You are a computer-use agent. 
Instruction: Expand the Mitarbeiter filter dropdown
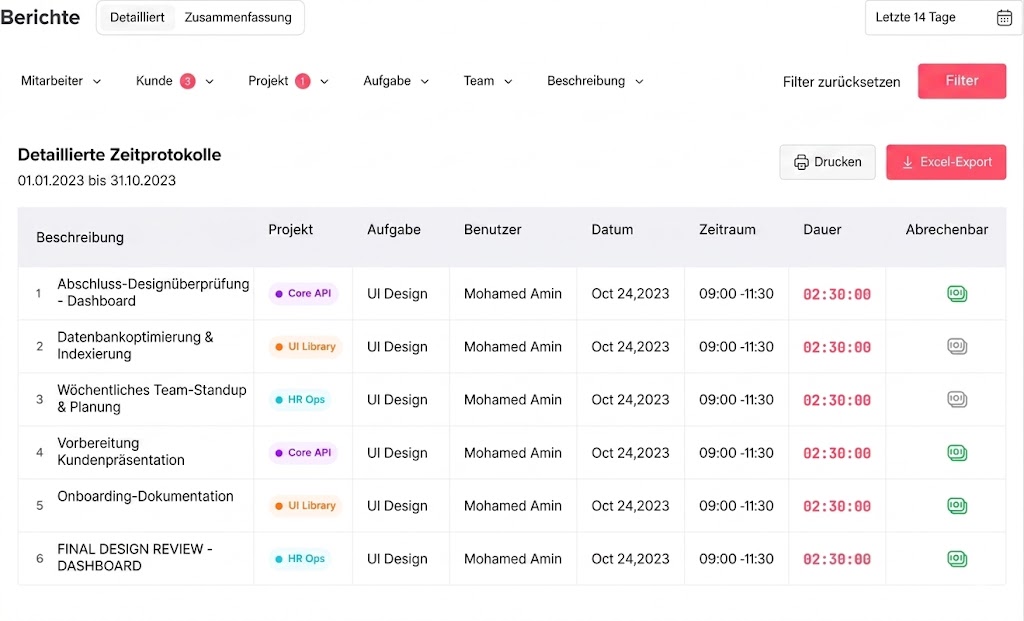(61, 81)
